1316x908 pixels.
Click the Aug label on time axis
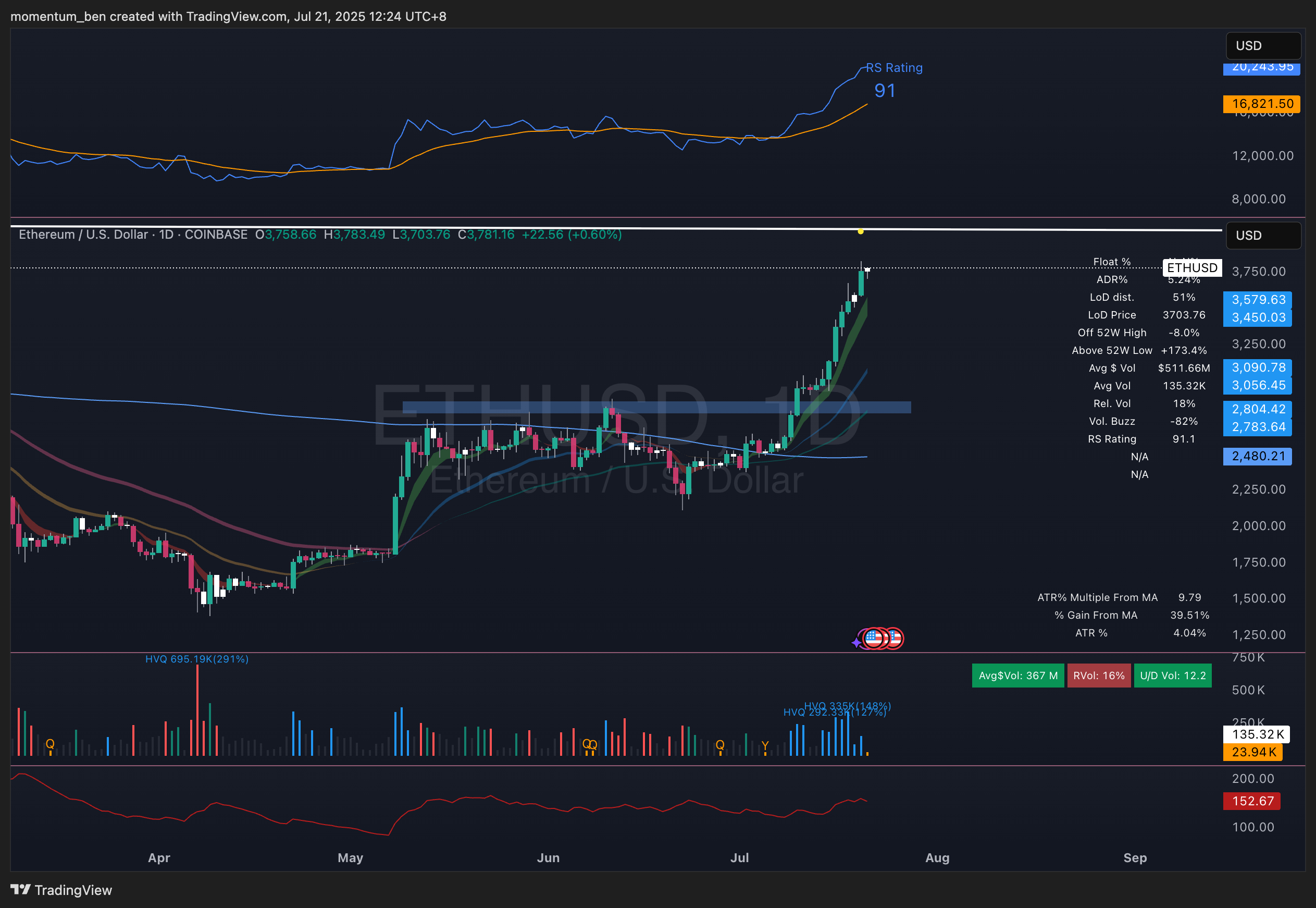click(937, 858)
